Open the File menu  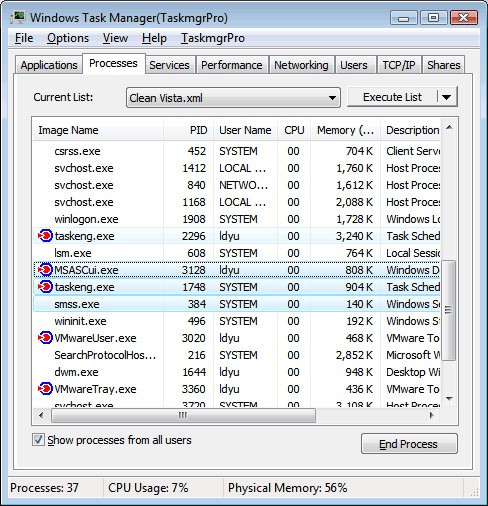point(24,38)
